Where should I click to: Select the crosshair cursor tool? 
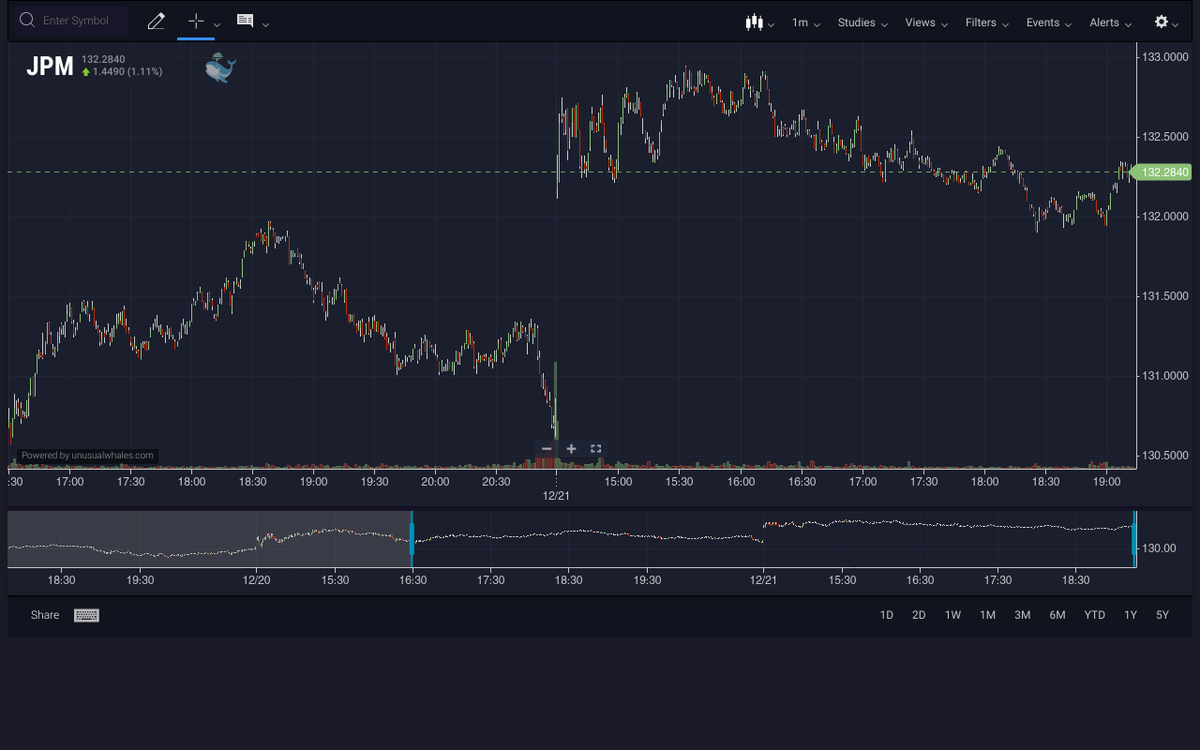click(196, 21)
